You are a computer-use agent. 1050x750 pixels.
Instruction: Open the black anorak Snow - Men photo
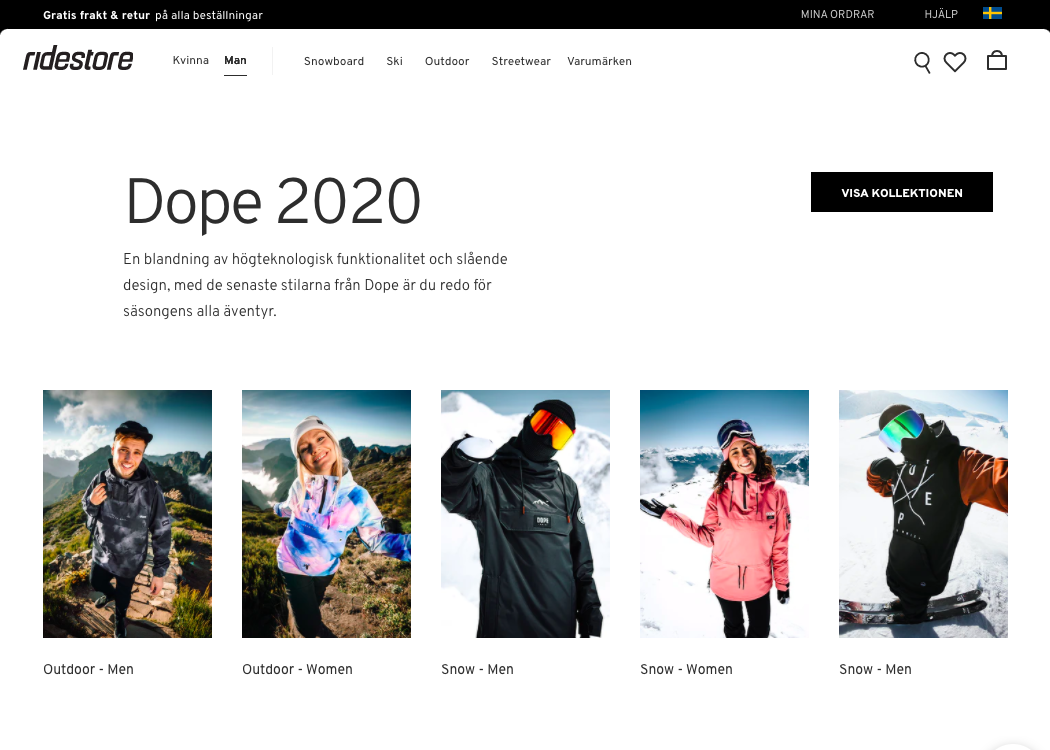(525, 514)
